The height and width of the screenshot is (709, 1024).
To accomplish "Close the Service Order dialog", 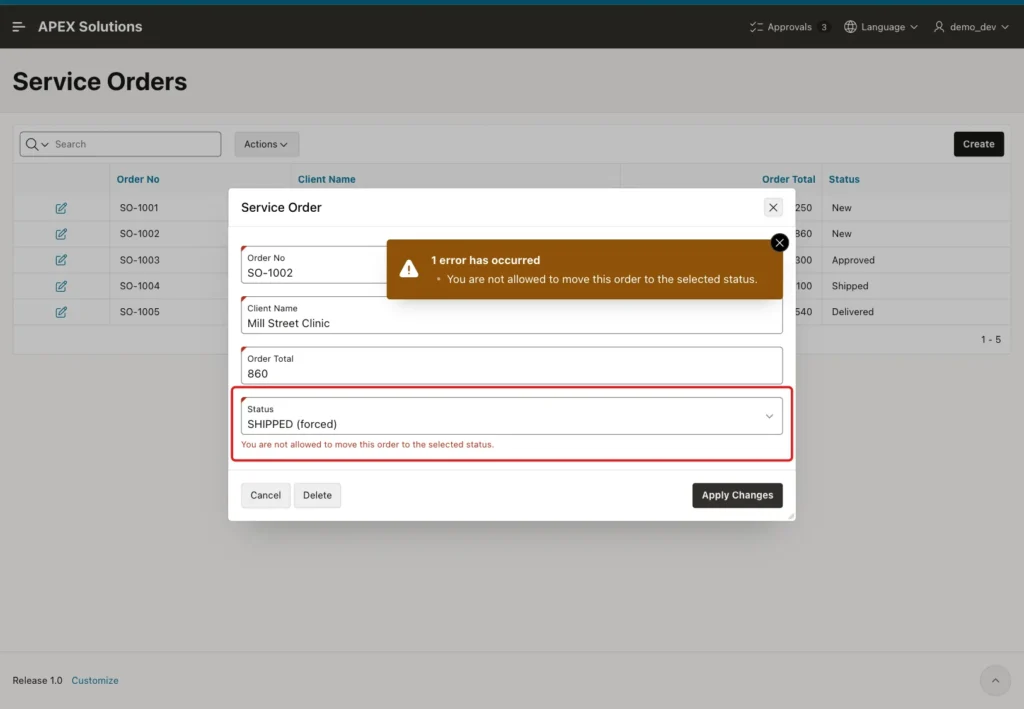I will pos(773,208).
